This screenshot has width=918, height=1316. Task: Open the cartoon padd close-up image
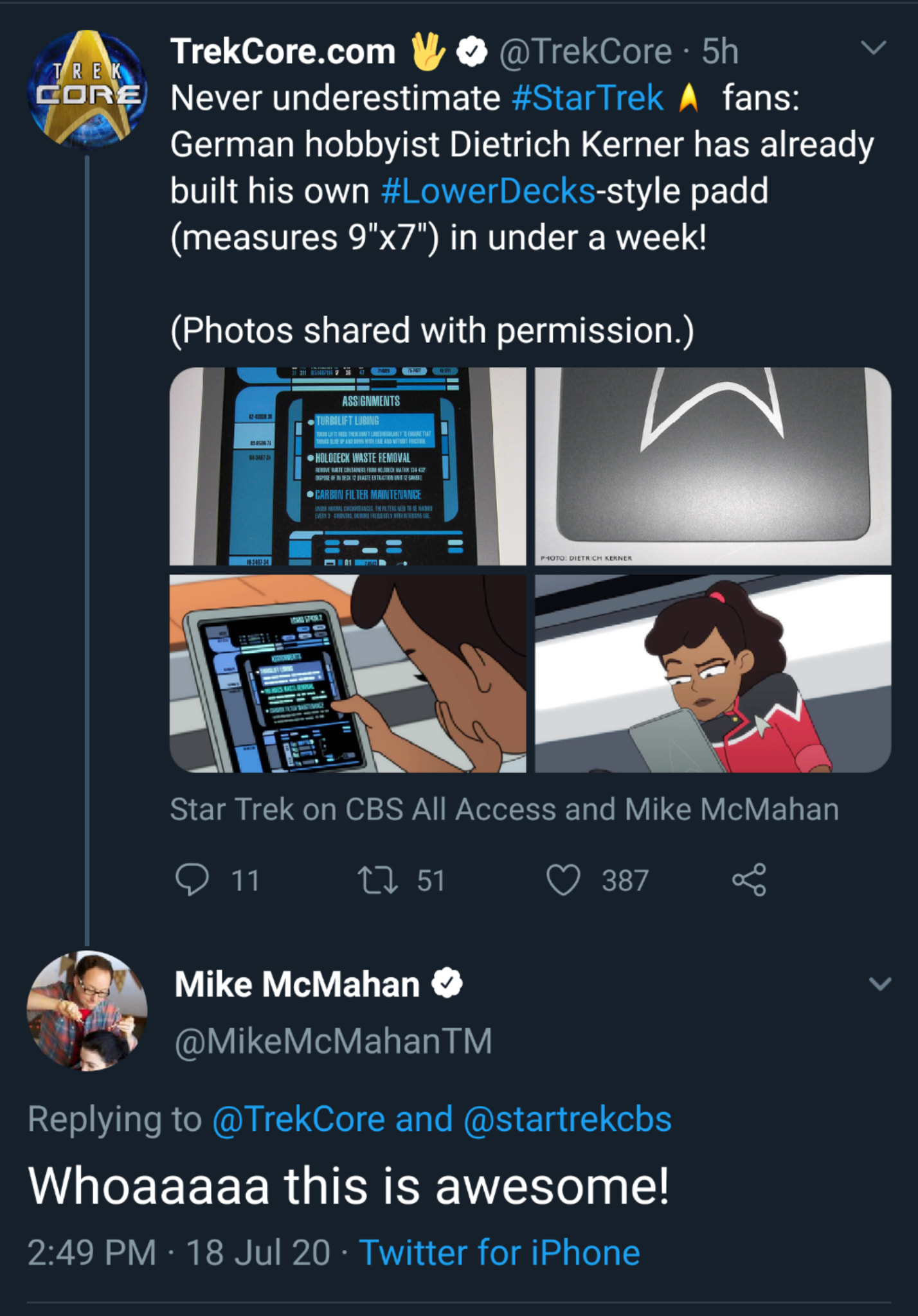(348, 673)
